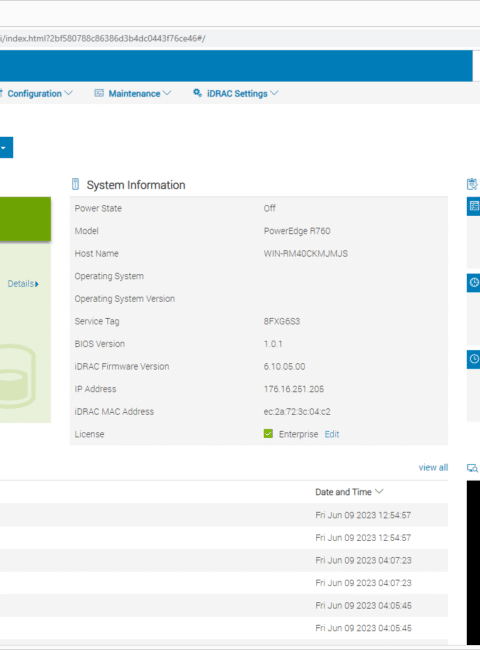The image size is (480, 650).
Task: Expand the iDRAC Settings chevron arrow
Action: tap(274, 93)
